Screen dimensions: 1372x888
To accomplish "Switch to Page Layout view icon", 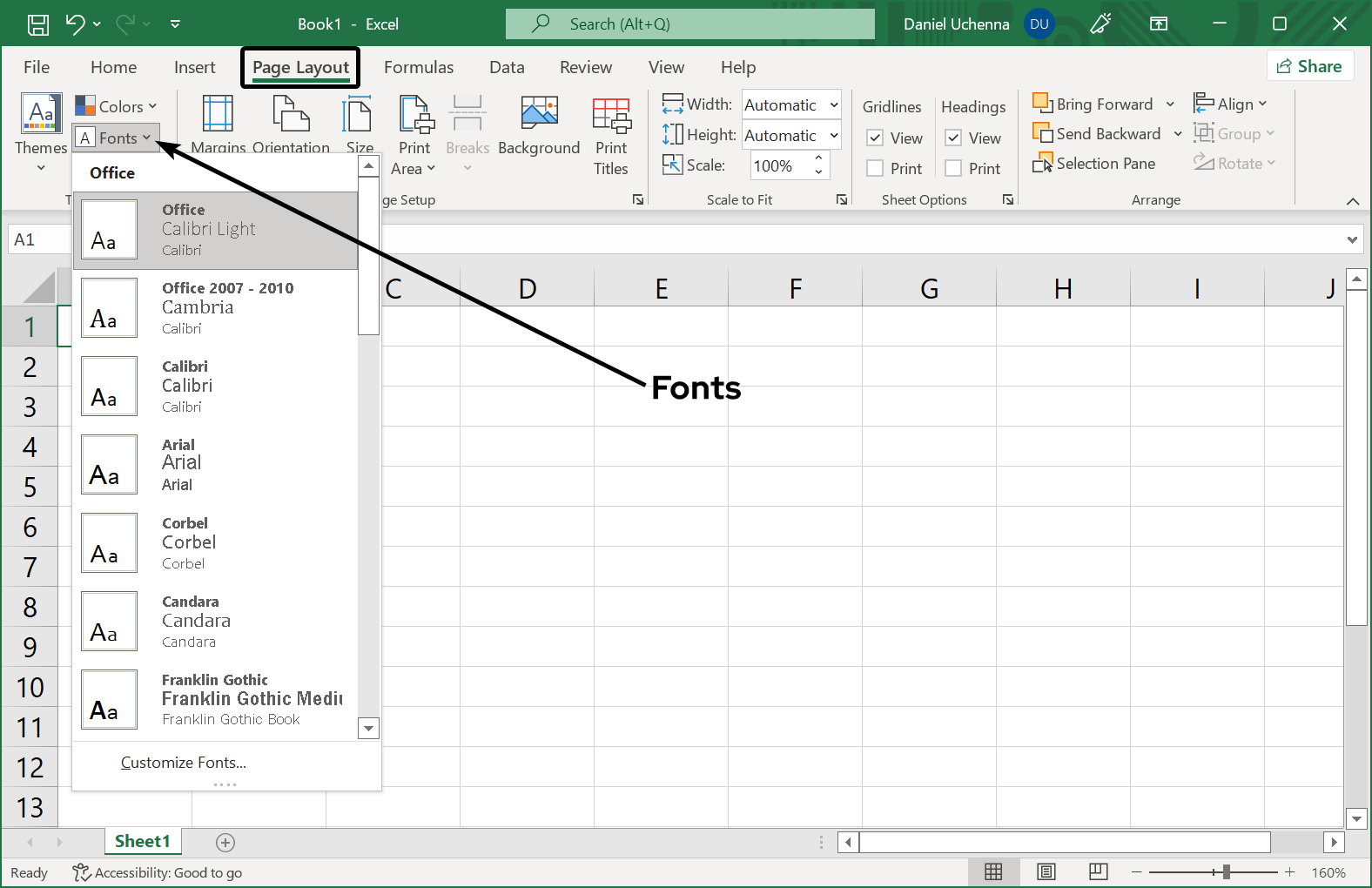I will click(1046, 871).
